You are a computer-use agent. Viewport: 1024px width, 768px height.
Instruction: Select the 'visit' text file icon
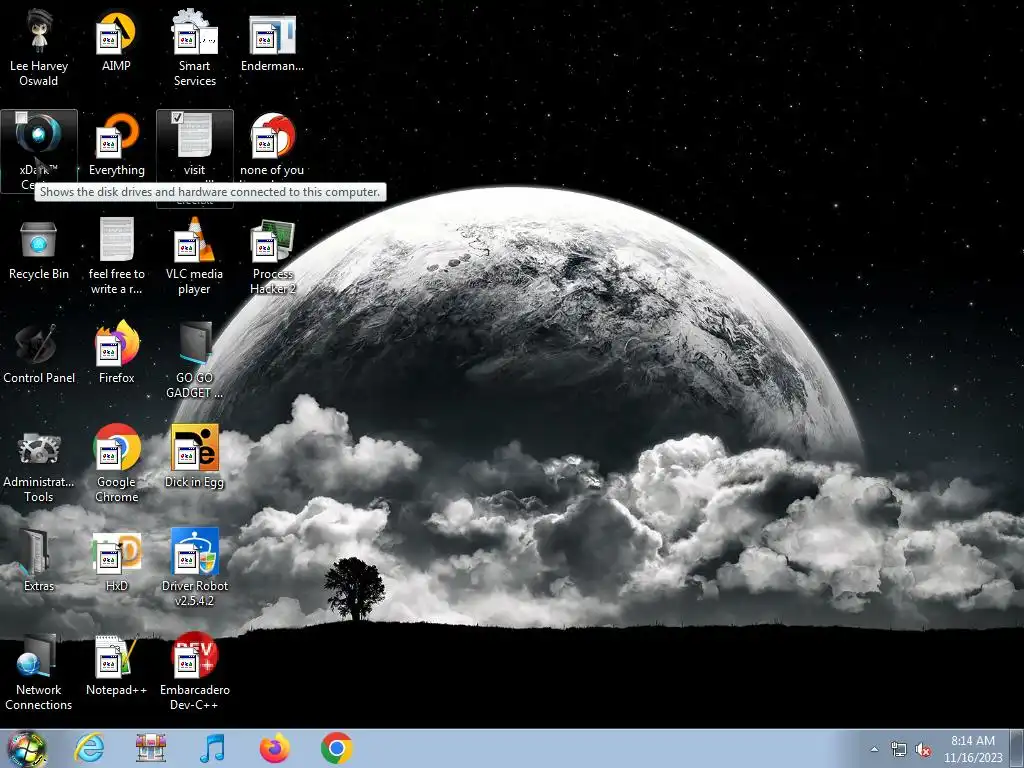(195, 145)
